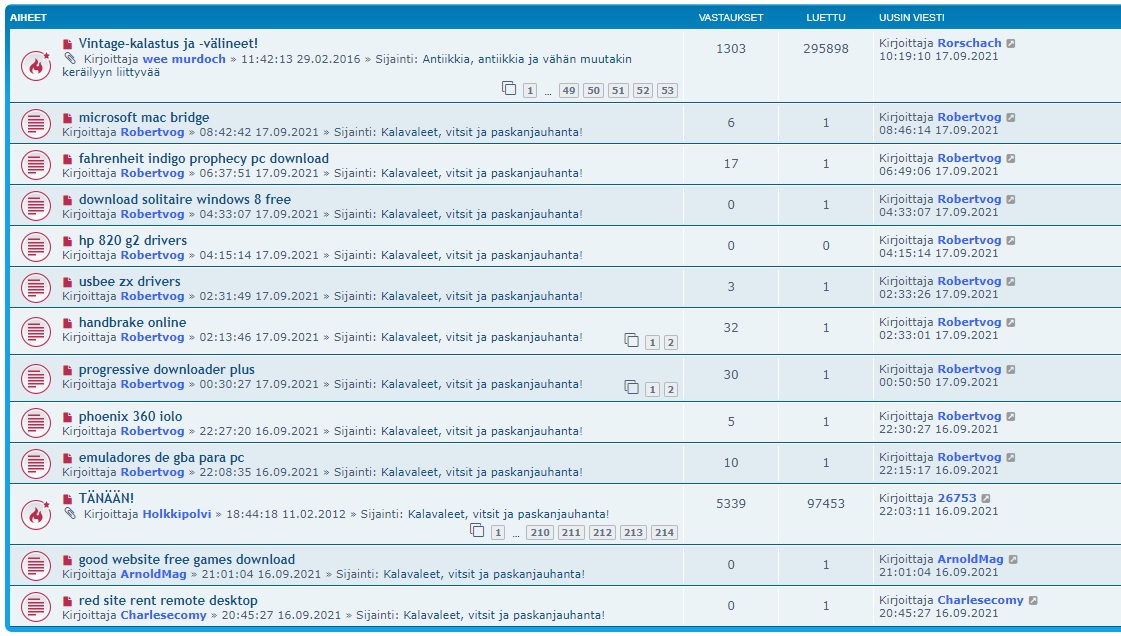Click the hot topic icon for TÄNÄÄN! thread
Screen dimensions: 1121x636
pyautogui.click(x=36, y=514)
